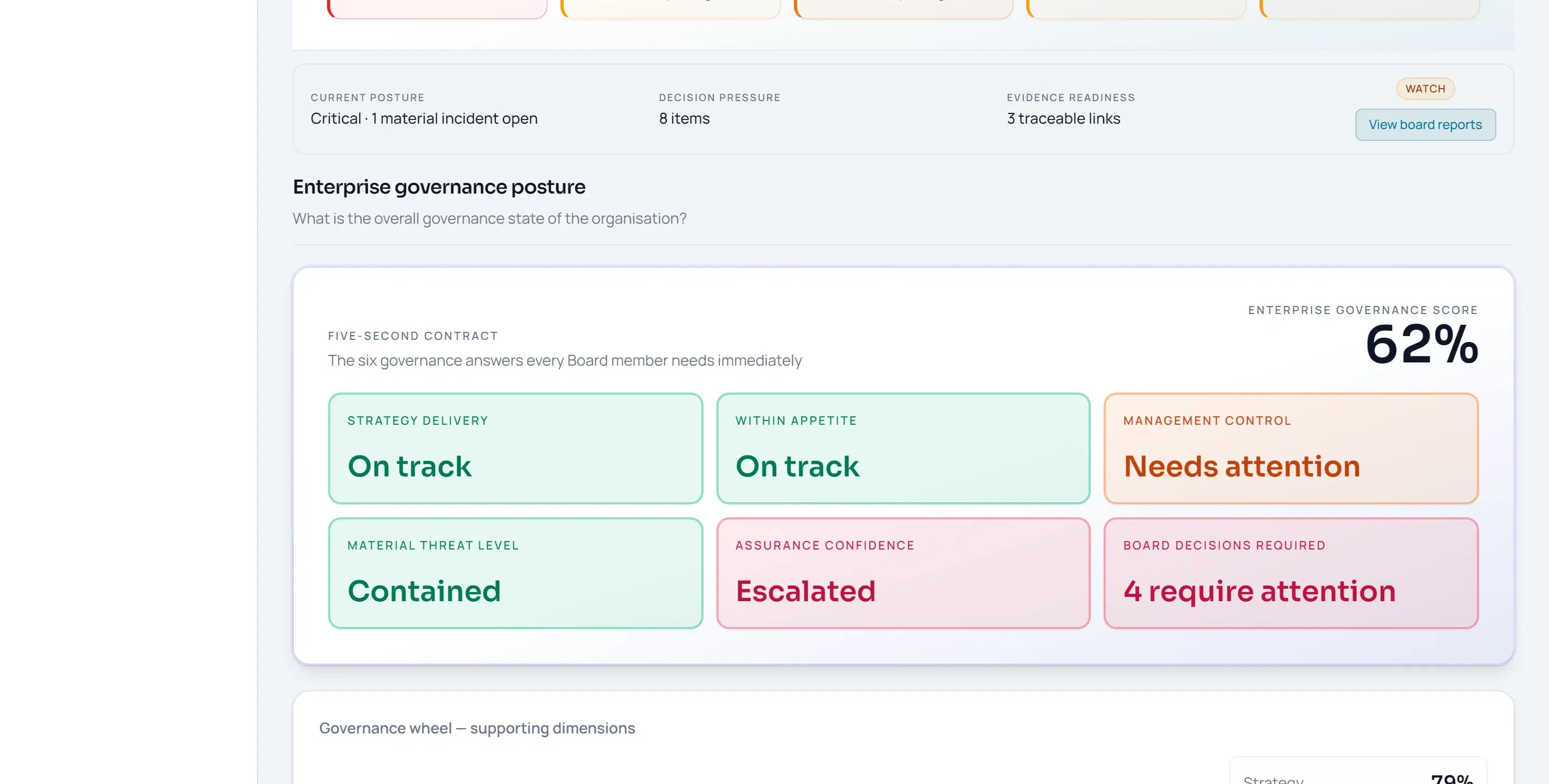Image resolution: width=1549 pixels, height=784 pixels.
Task: Select the WATCH status badge
Action: tap(1425, 88)
